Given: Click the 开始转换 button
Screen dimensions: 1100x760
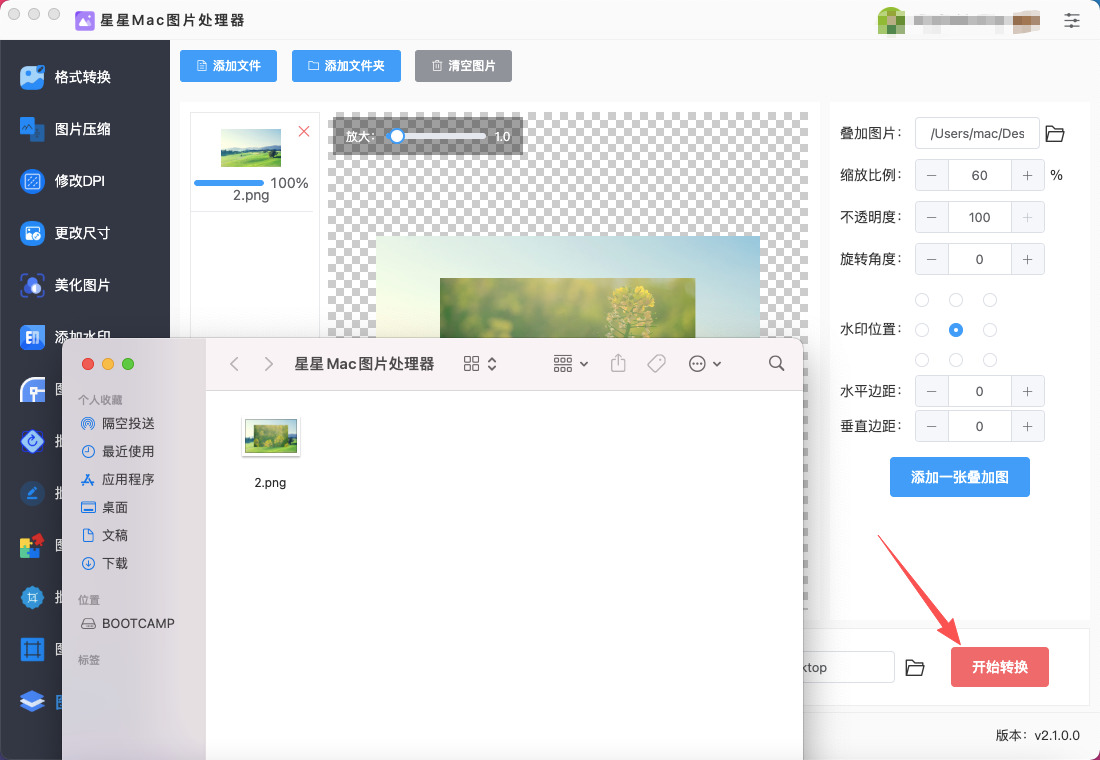Looking at the screenshot, I should pos(1000,667).
